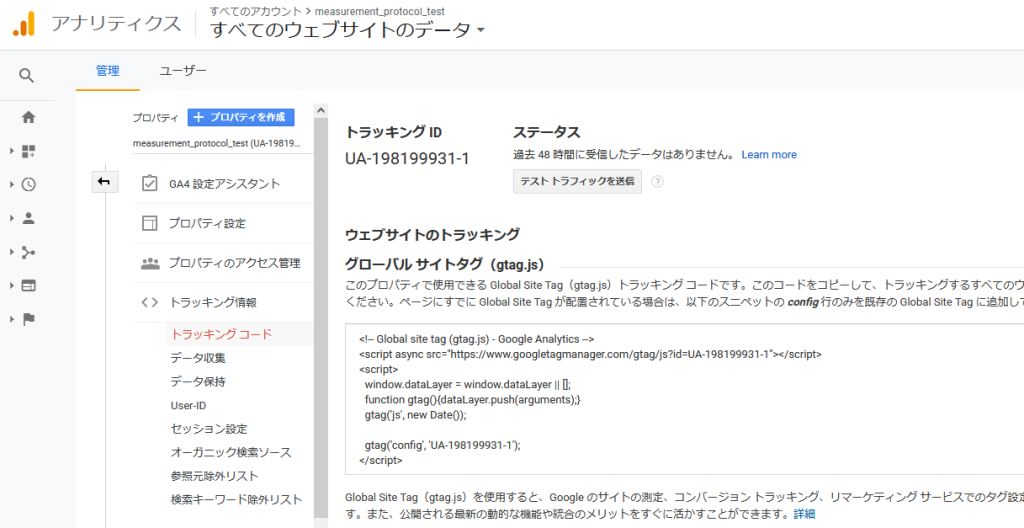The image size is (1024, 528).
Task: Click the gtag('config', 'UA-198199931-1') code line
Action: (442, 445)
